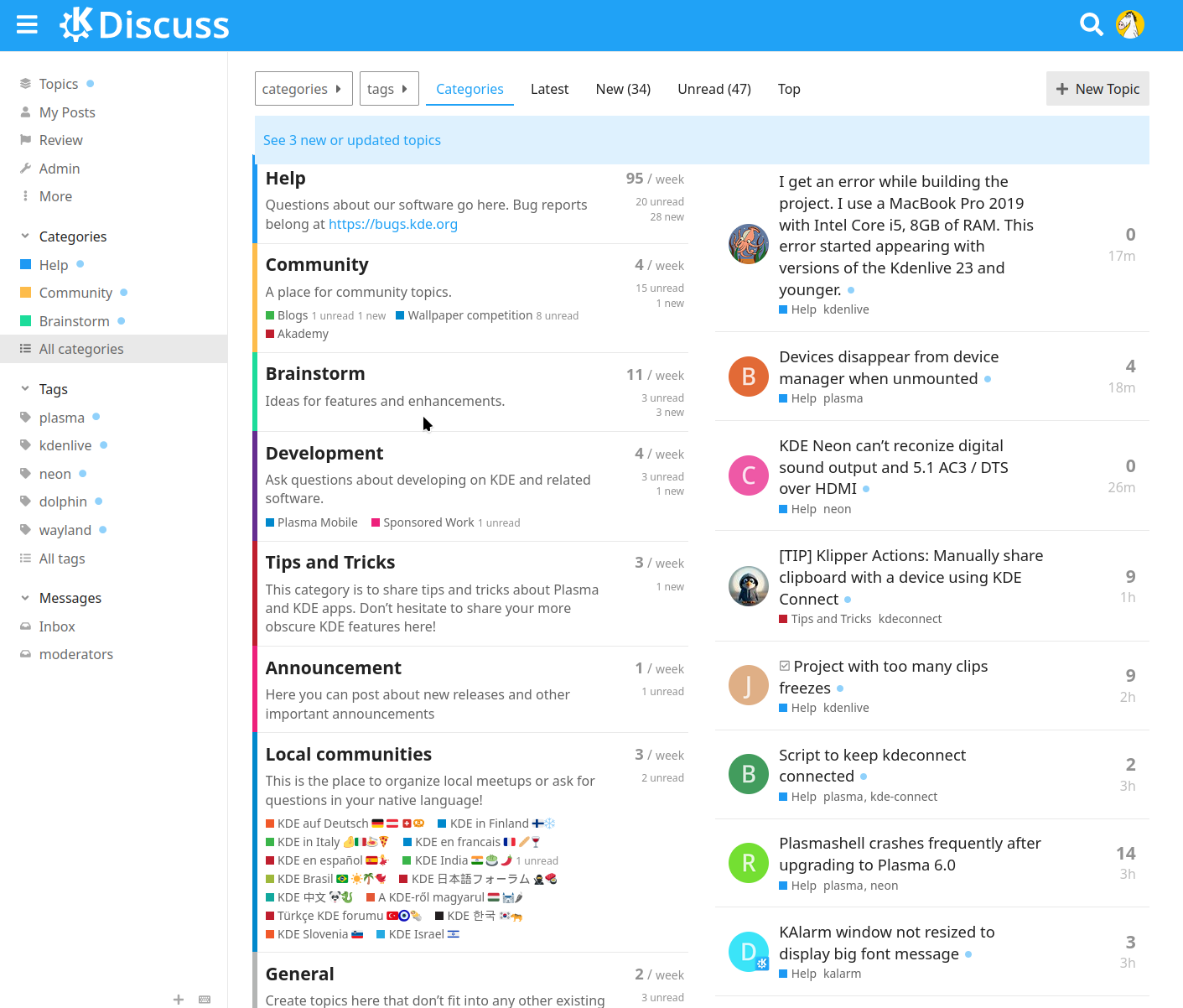Click the All categories list icon
Screen dimensions: 1183x1008
(x=25, y=349)
